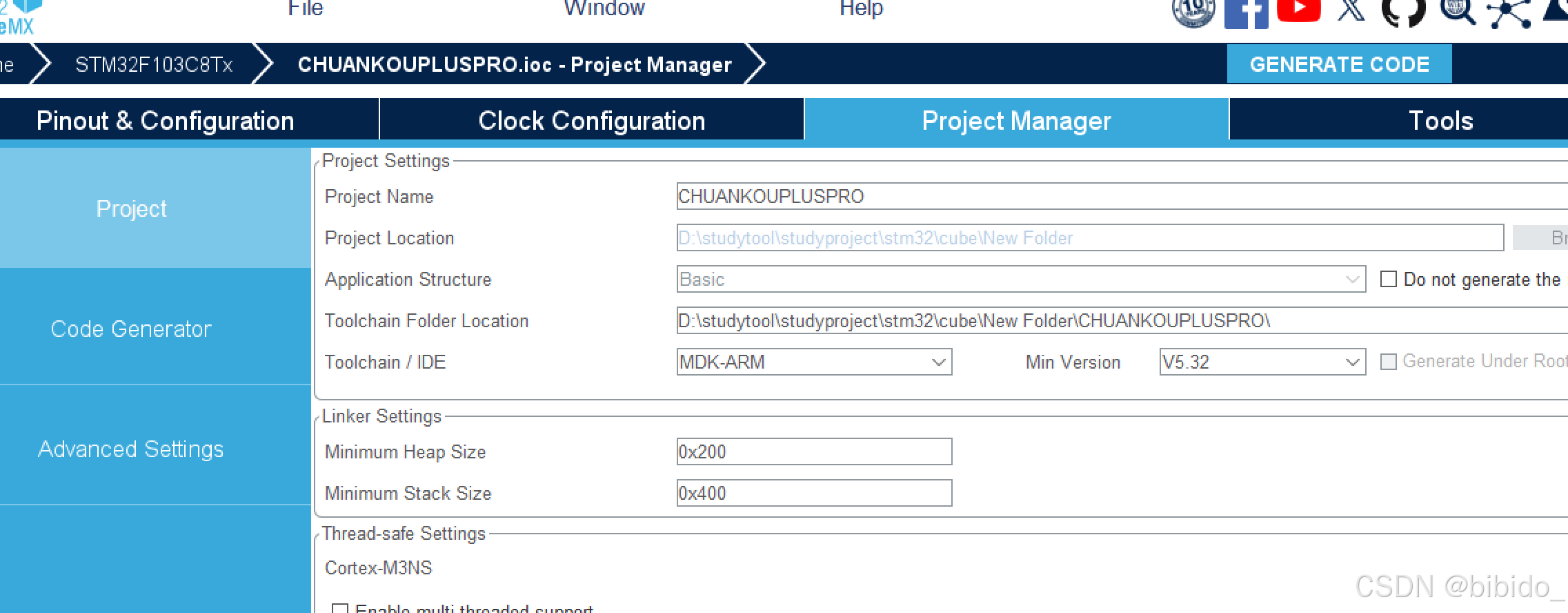Open the wiki search magnifier icon
The height and width of the screenshot is (613, 1568).
(x=1457, y=12)
